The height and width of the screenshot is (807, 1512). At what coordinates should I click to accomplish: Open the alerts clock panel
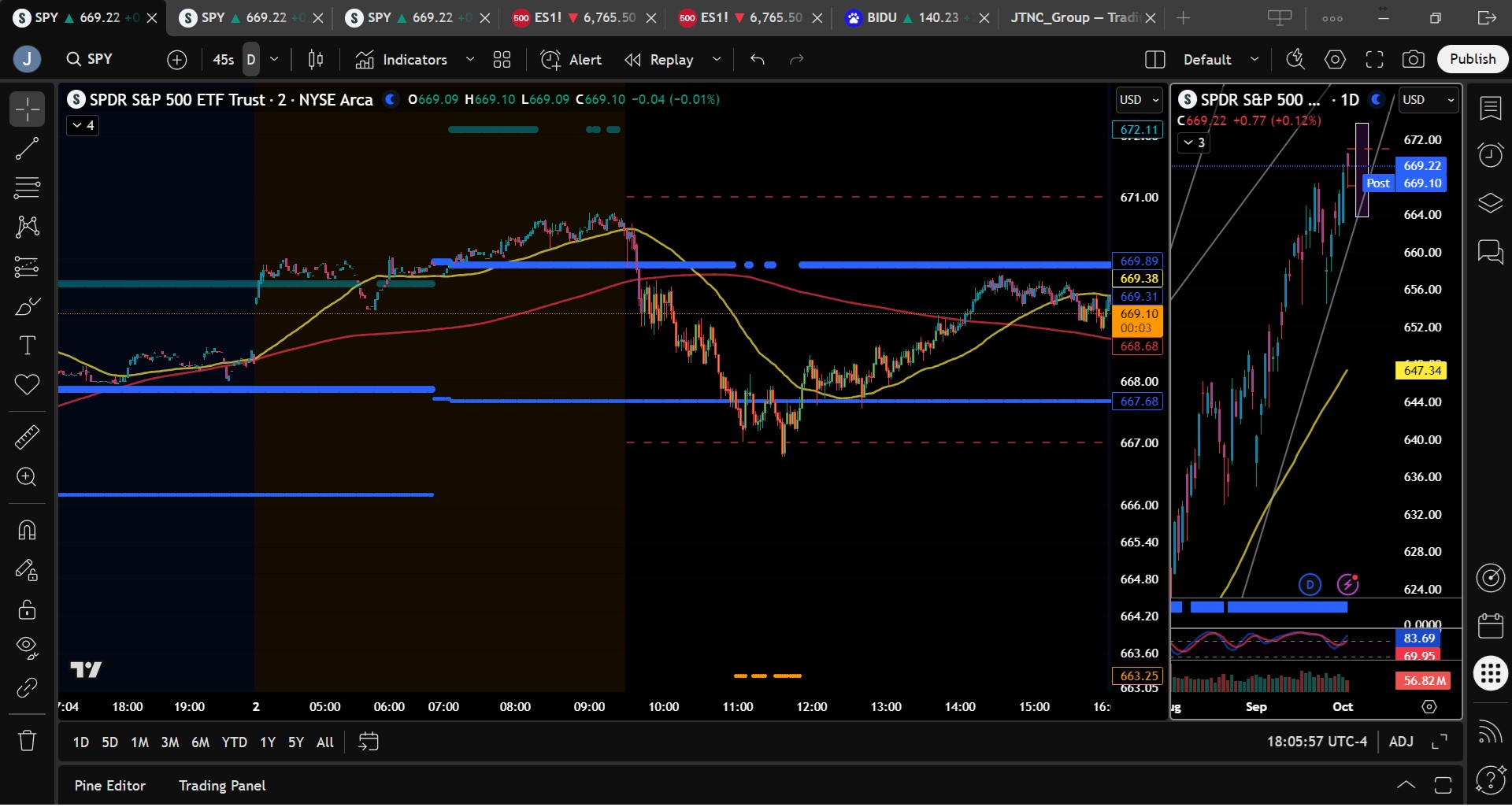pyautogui.click(x=1491, y=155)
